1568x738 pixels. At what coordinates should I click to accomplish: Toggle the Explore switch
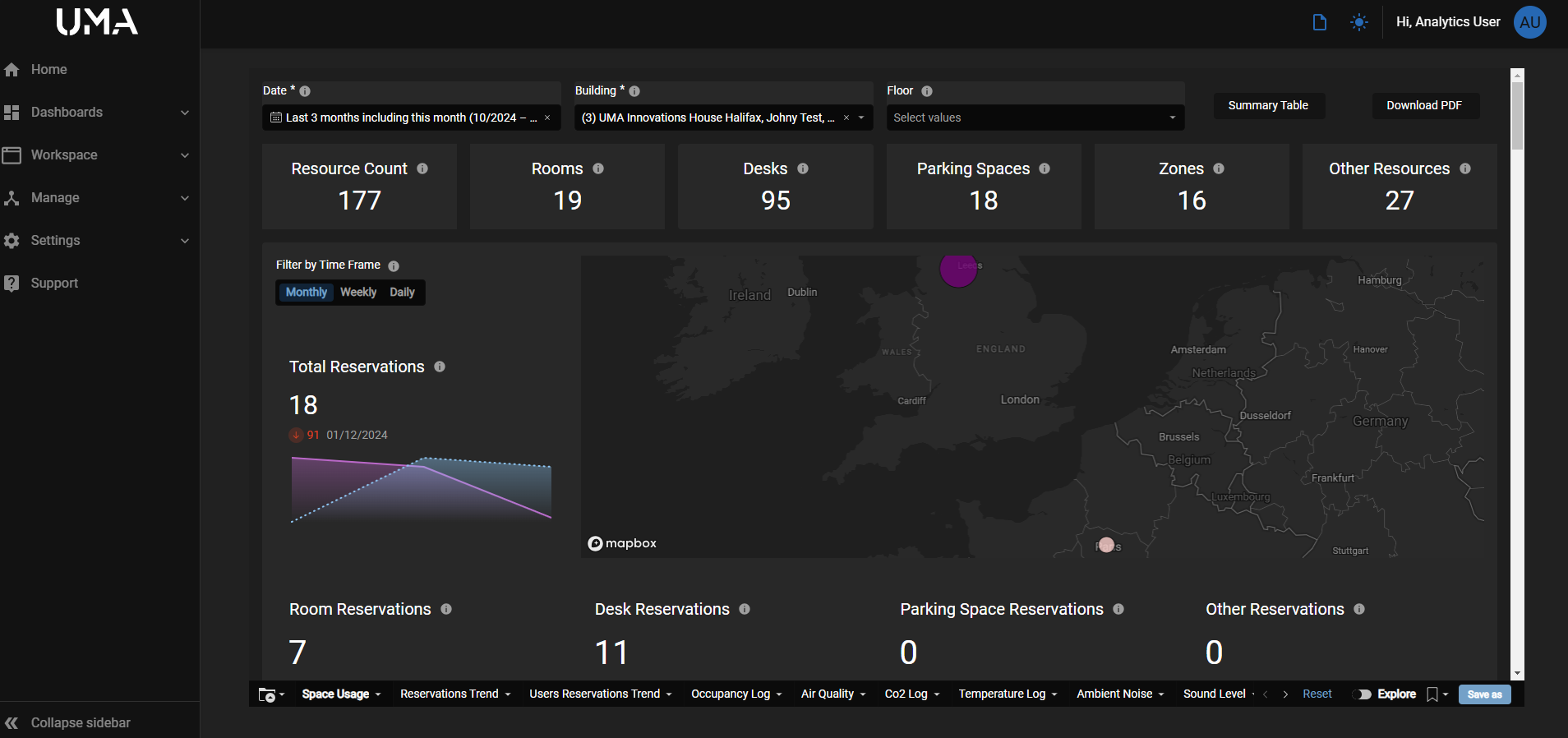click(1363, 694)
